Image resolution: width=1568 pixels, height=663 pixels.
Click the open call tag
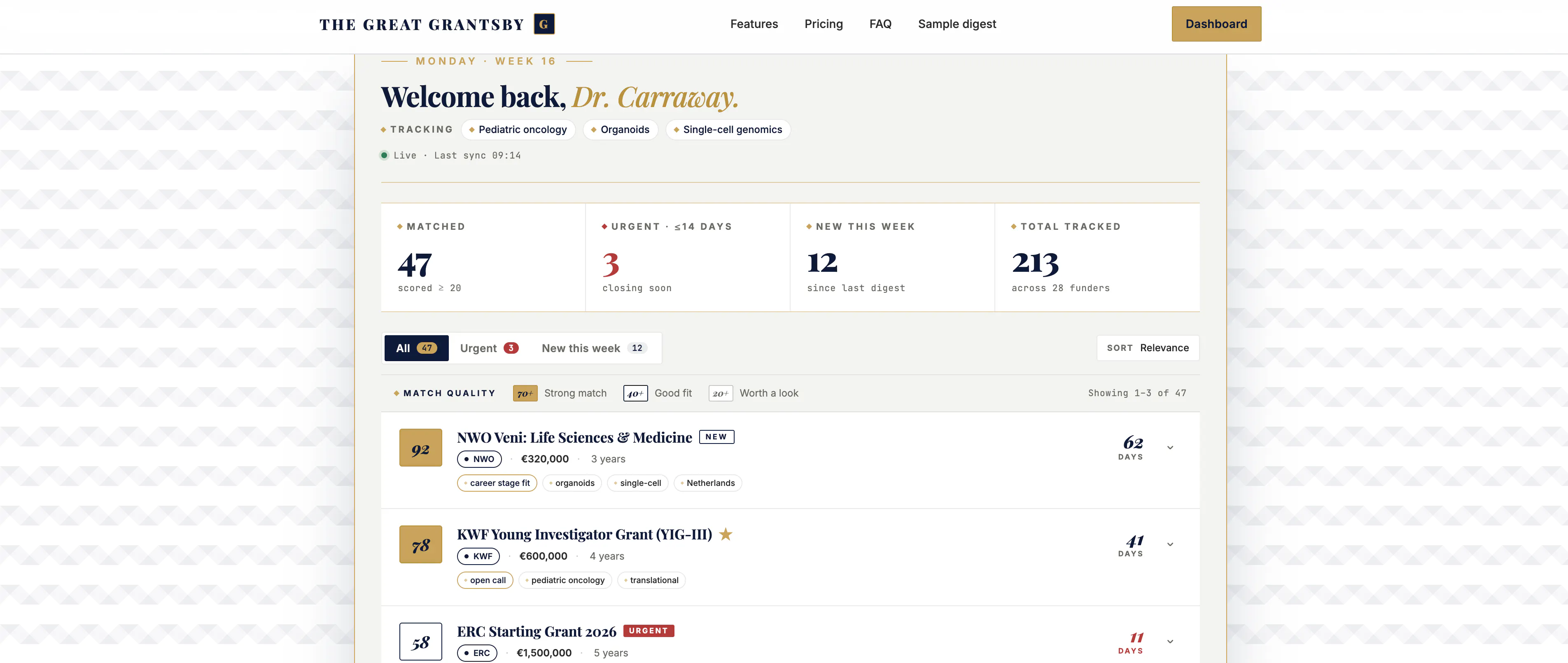[x=485, y=580]
